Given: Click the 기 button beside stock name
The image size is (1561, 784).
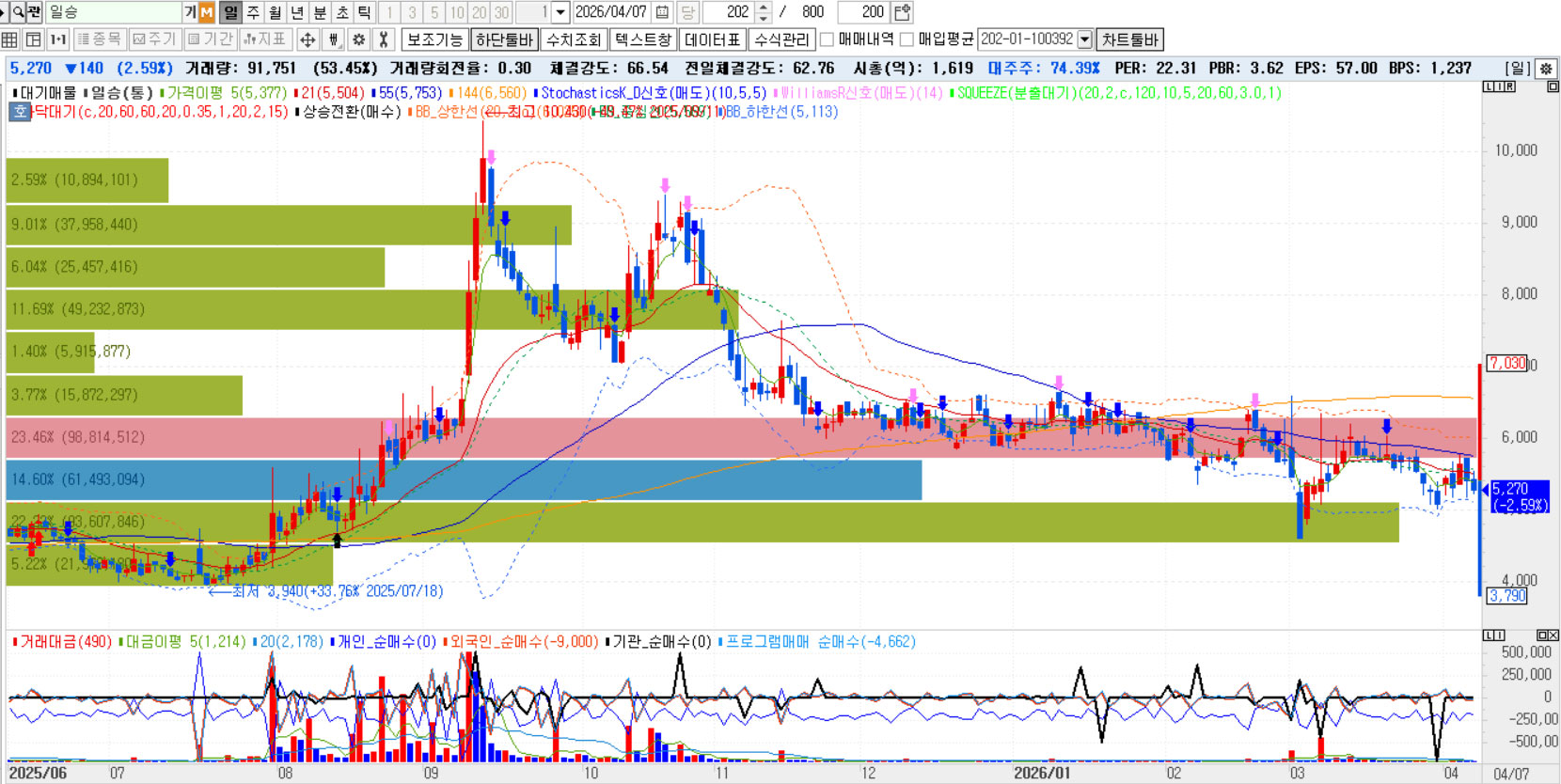Looking at the screenshot, I should coord(190,12).
